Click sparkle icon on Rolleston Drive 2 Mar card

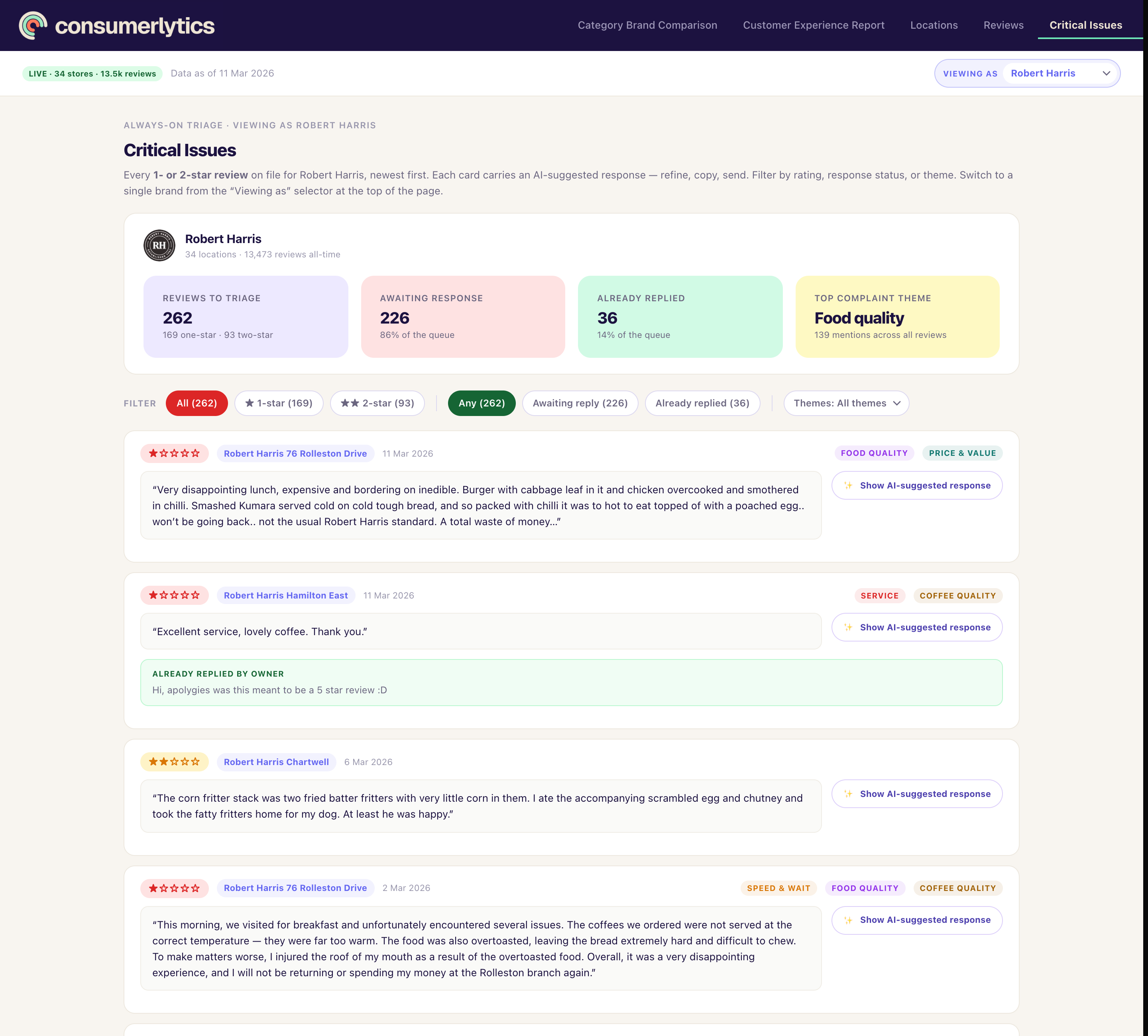849,920
